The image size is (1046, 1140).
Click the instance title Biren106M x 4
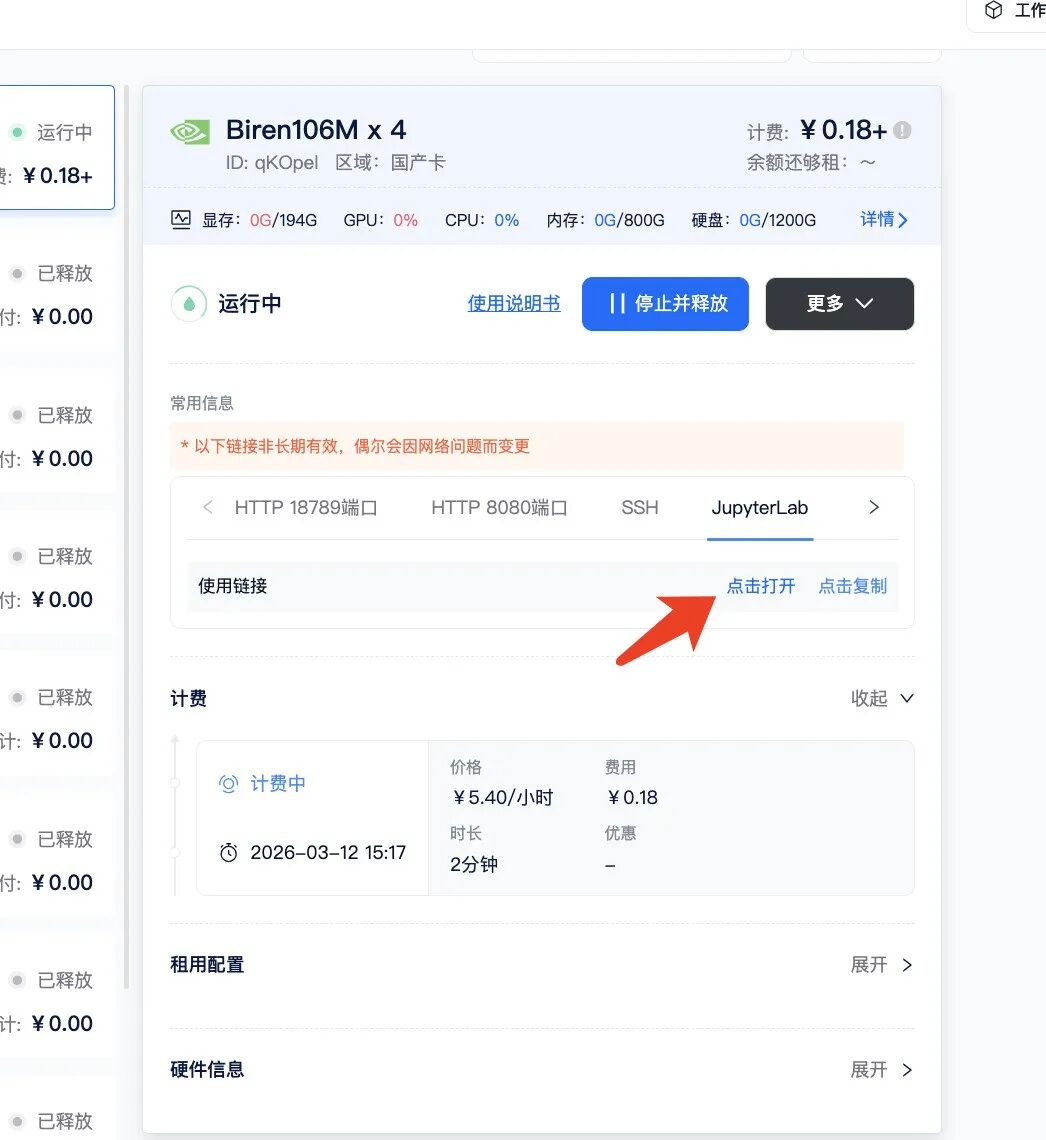pyautogui.click(x=316, y=130)
